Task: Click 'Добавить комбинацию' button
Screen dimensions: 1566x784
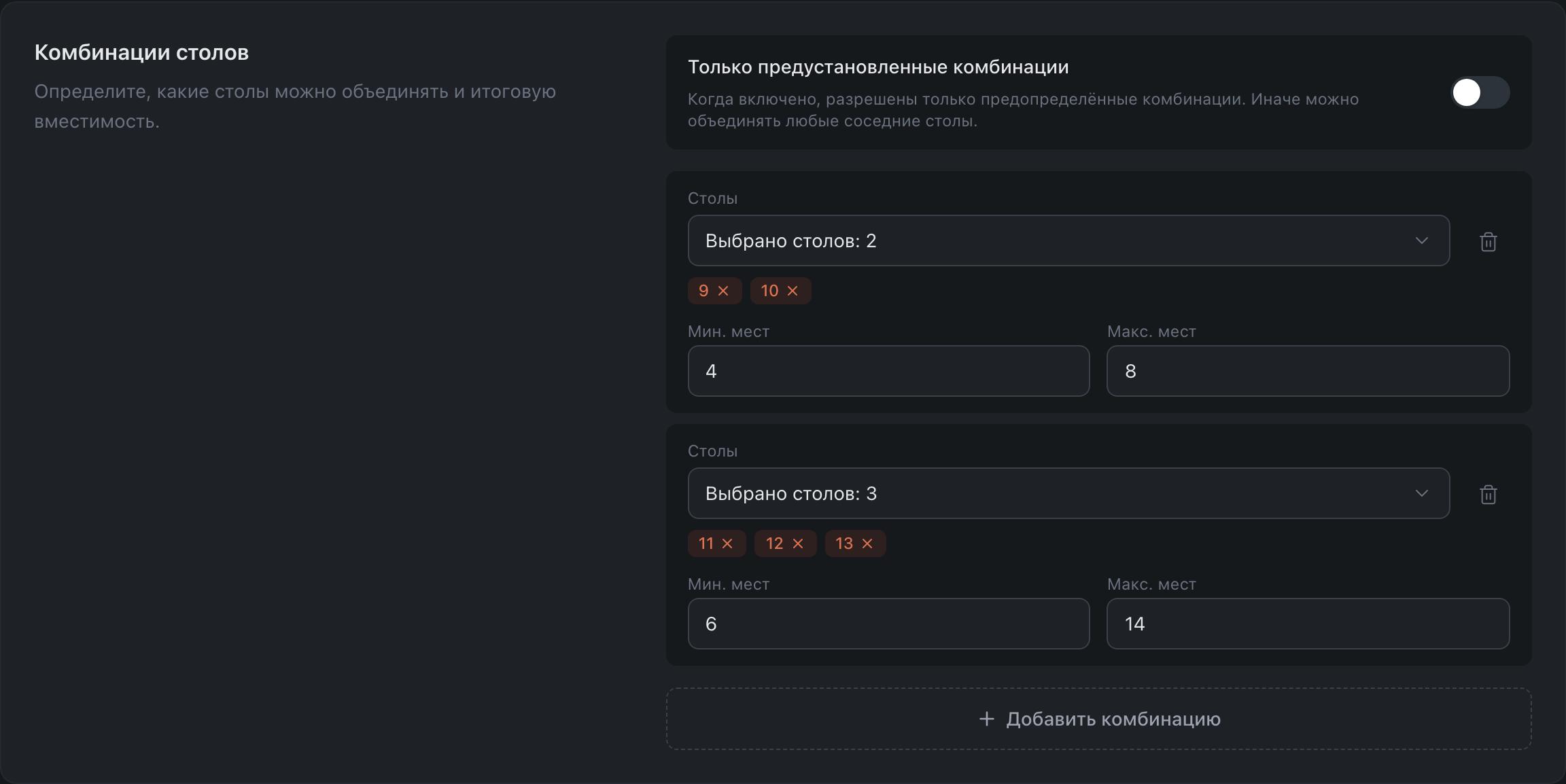Action: pyautogui.click(x=1098, y=719)
